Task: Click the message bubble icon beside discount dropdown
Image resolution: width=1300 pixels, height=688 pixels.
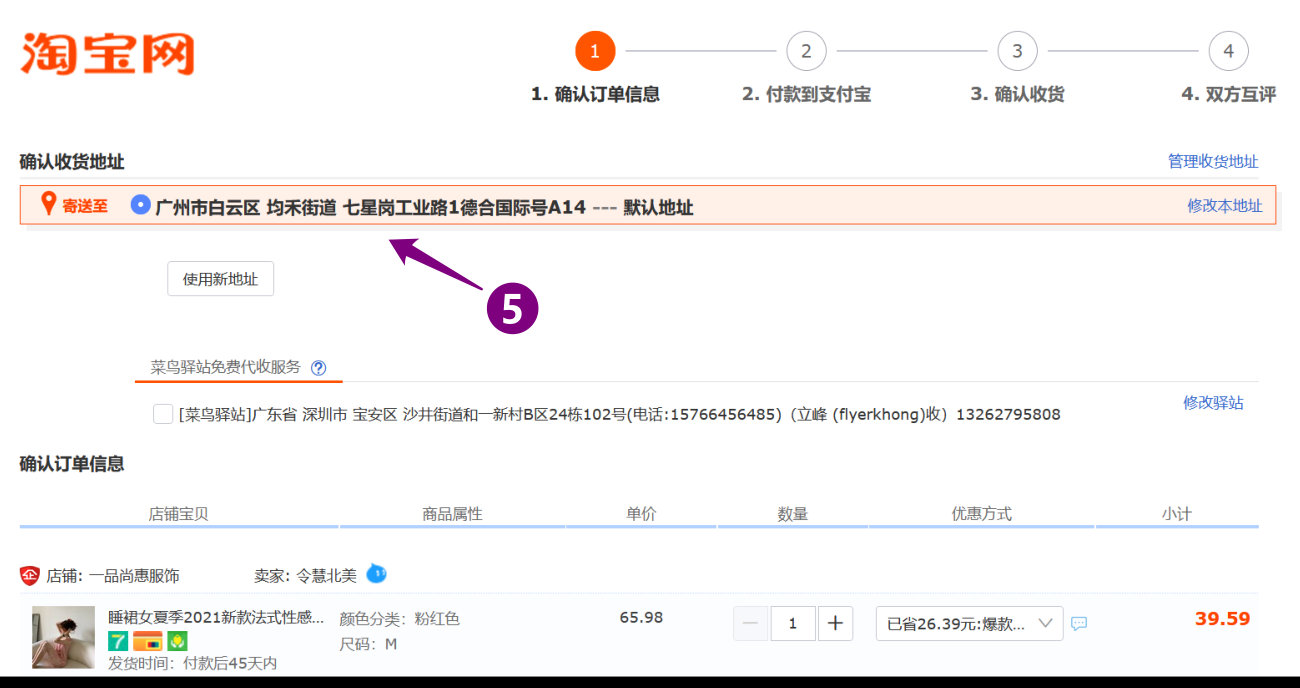Action: pyautogui.click(x=1079, y=623)
